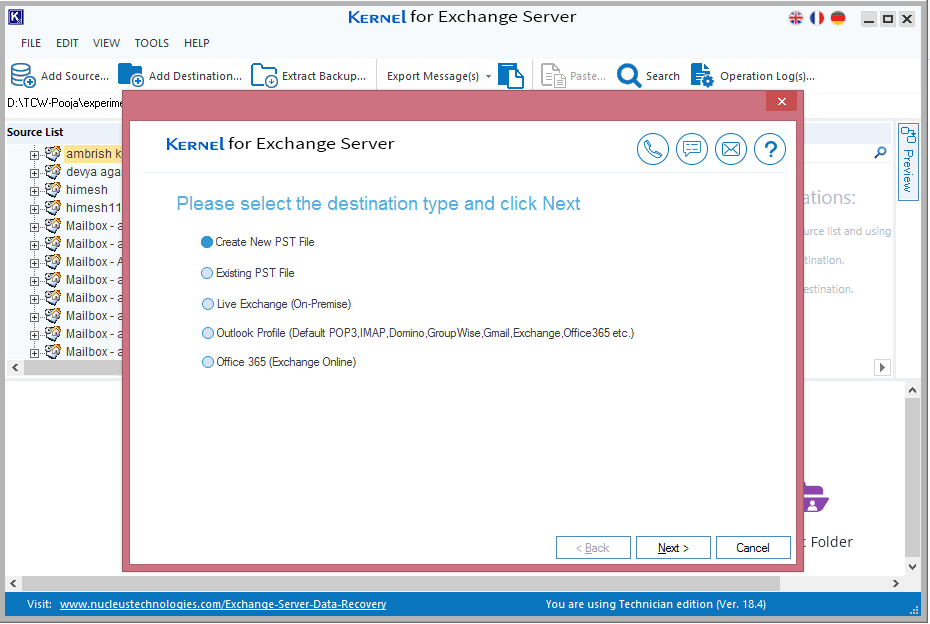
Task: Click vertical scrollbar up arrow
Action: tap(912, 390)
